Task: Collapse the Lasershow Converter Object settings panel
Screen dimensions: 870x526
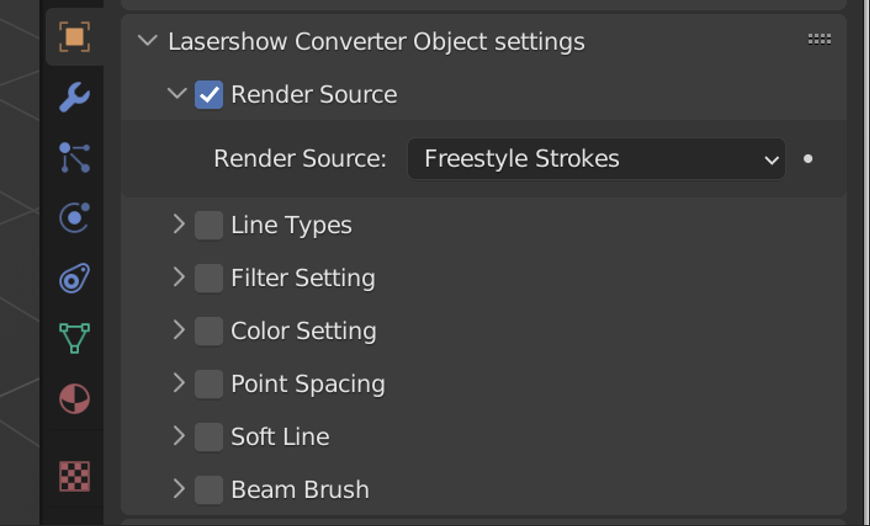Action: tap(148, 41)
